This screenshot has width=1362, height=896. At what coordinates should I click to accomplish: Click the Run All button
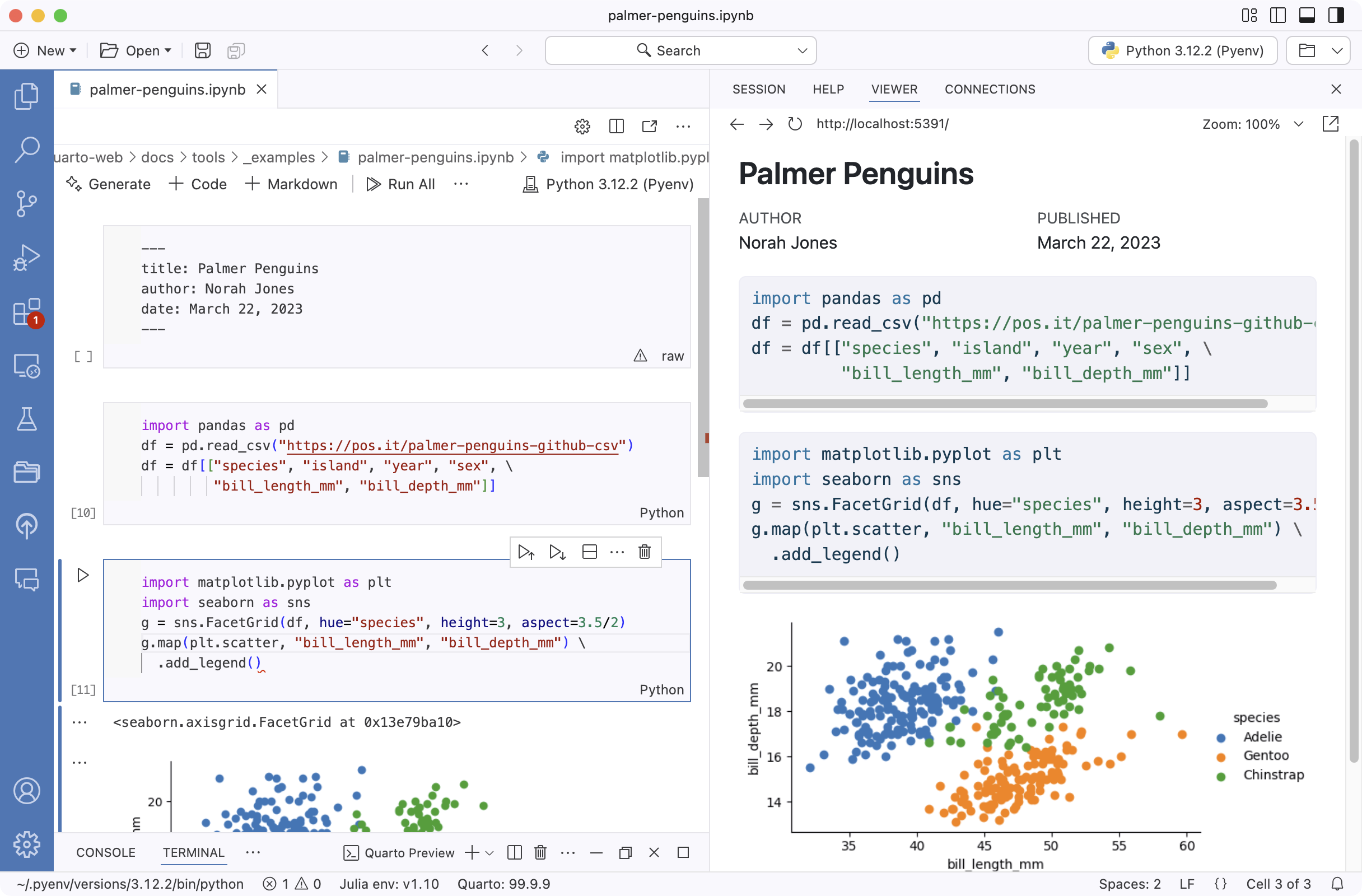(400, 184)
